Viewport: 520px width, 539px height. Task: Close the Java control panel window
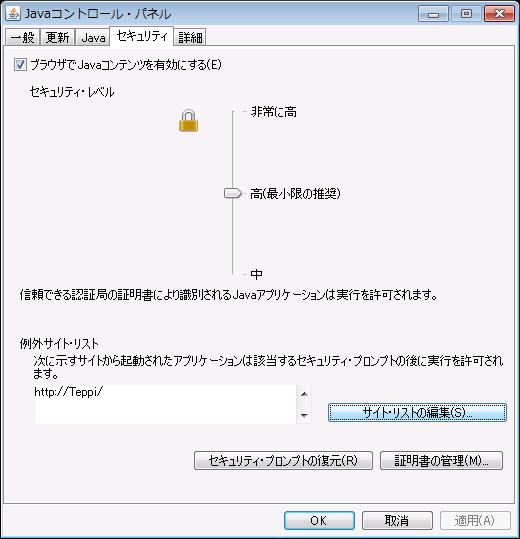(499, 14)
